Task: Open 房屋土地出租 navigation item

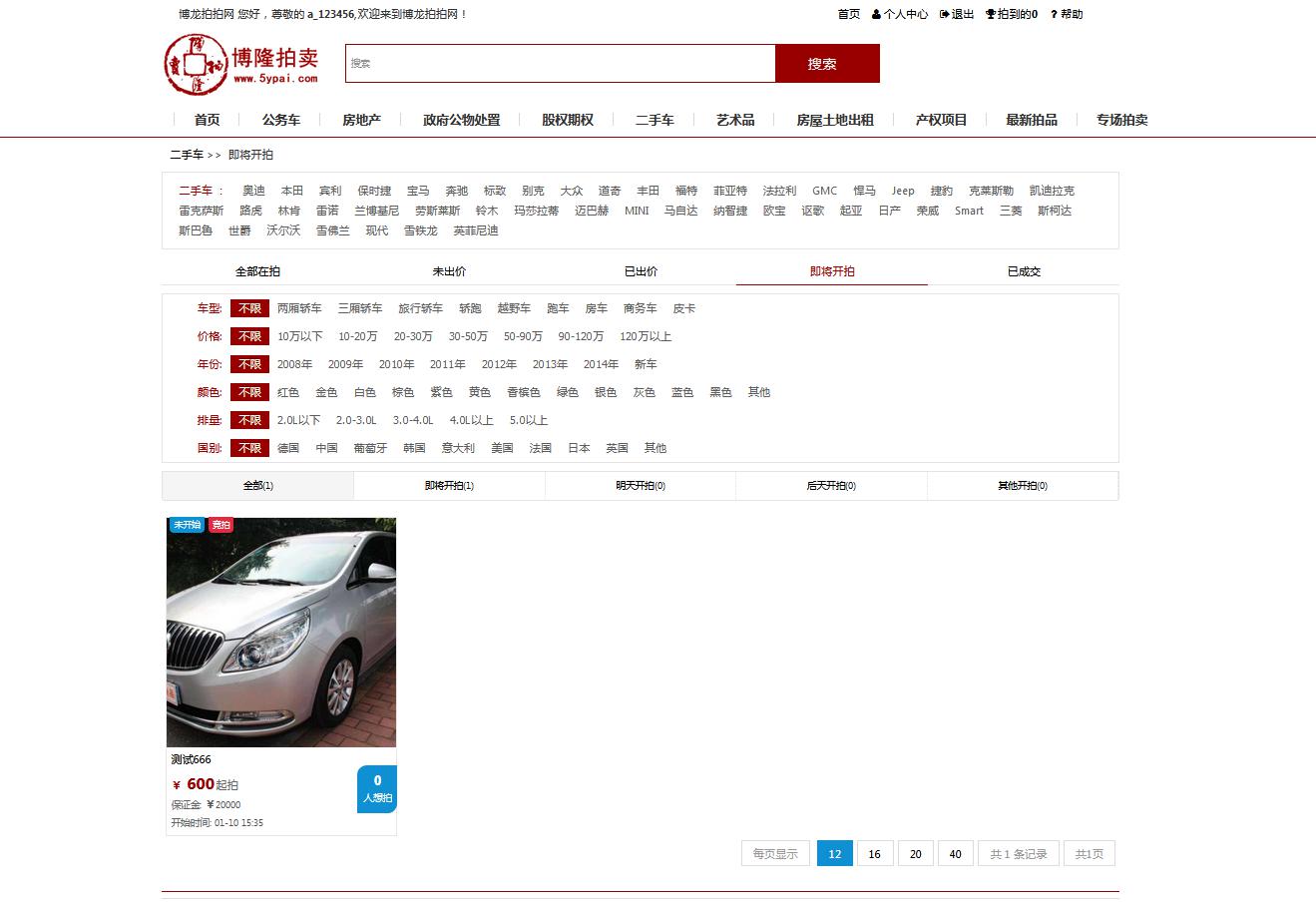Action: click(835, 120)
